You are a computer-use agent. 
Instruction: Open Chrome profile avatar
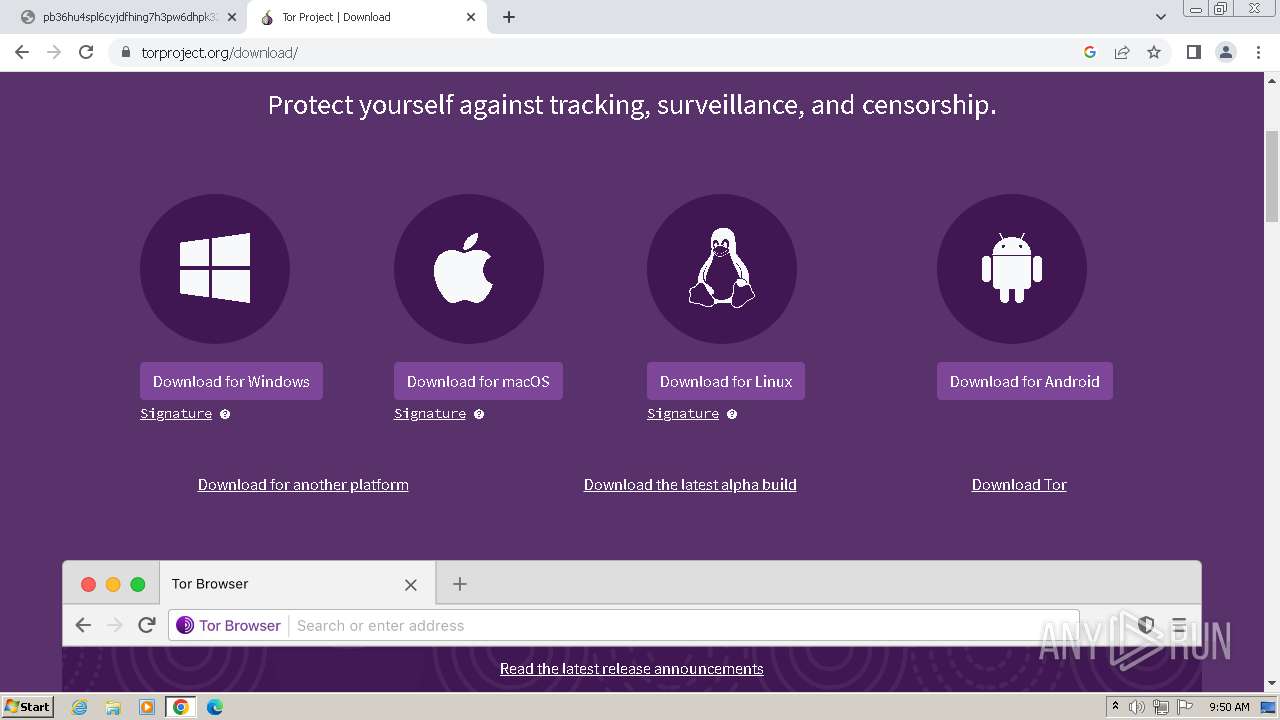tap(1225, 52)
